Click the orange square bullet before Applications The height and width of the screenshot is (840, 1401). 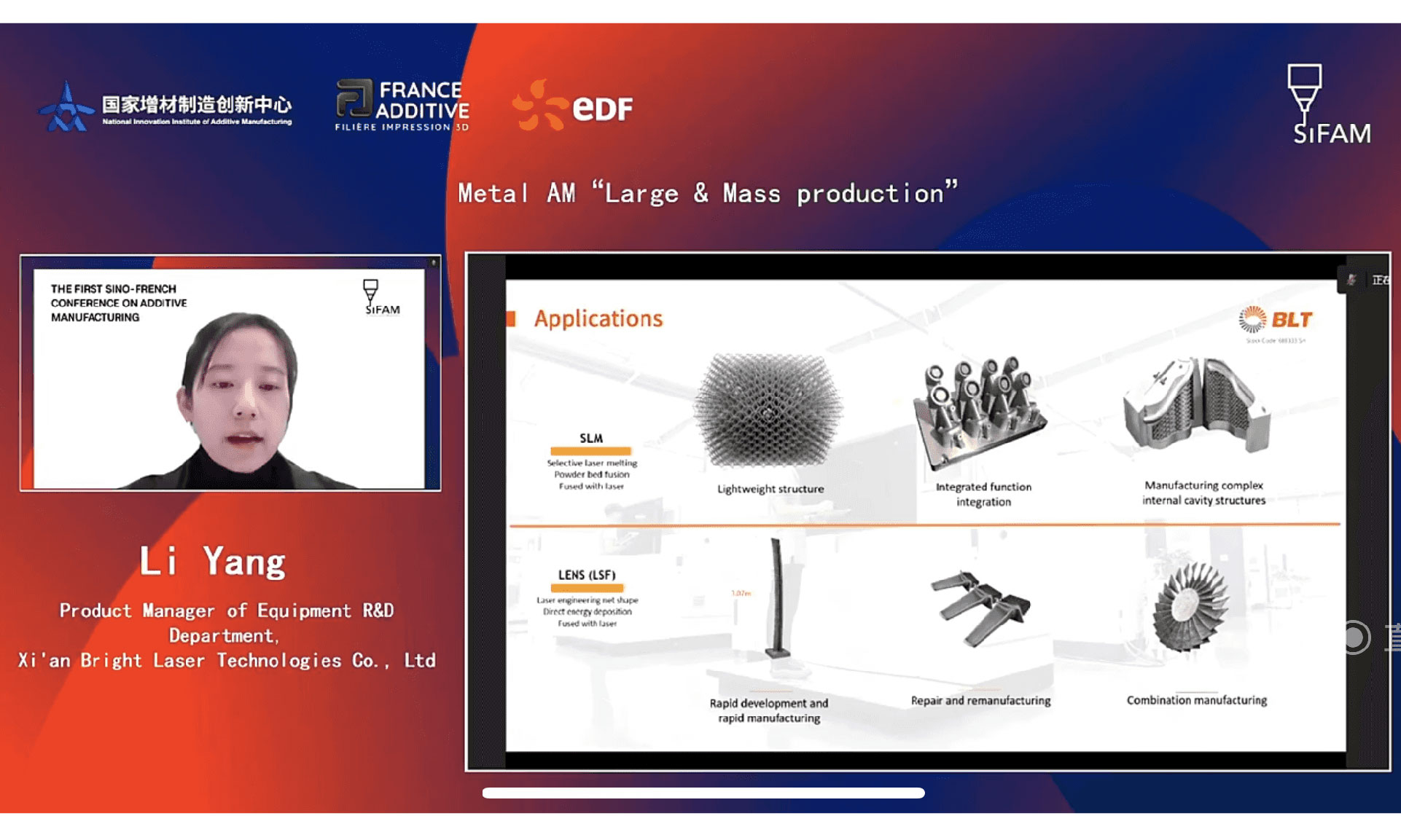tap(511, 318)
